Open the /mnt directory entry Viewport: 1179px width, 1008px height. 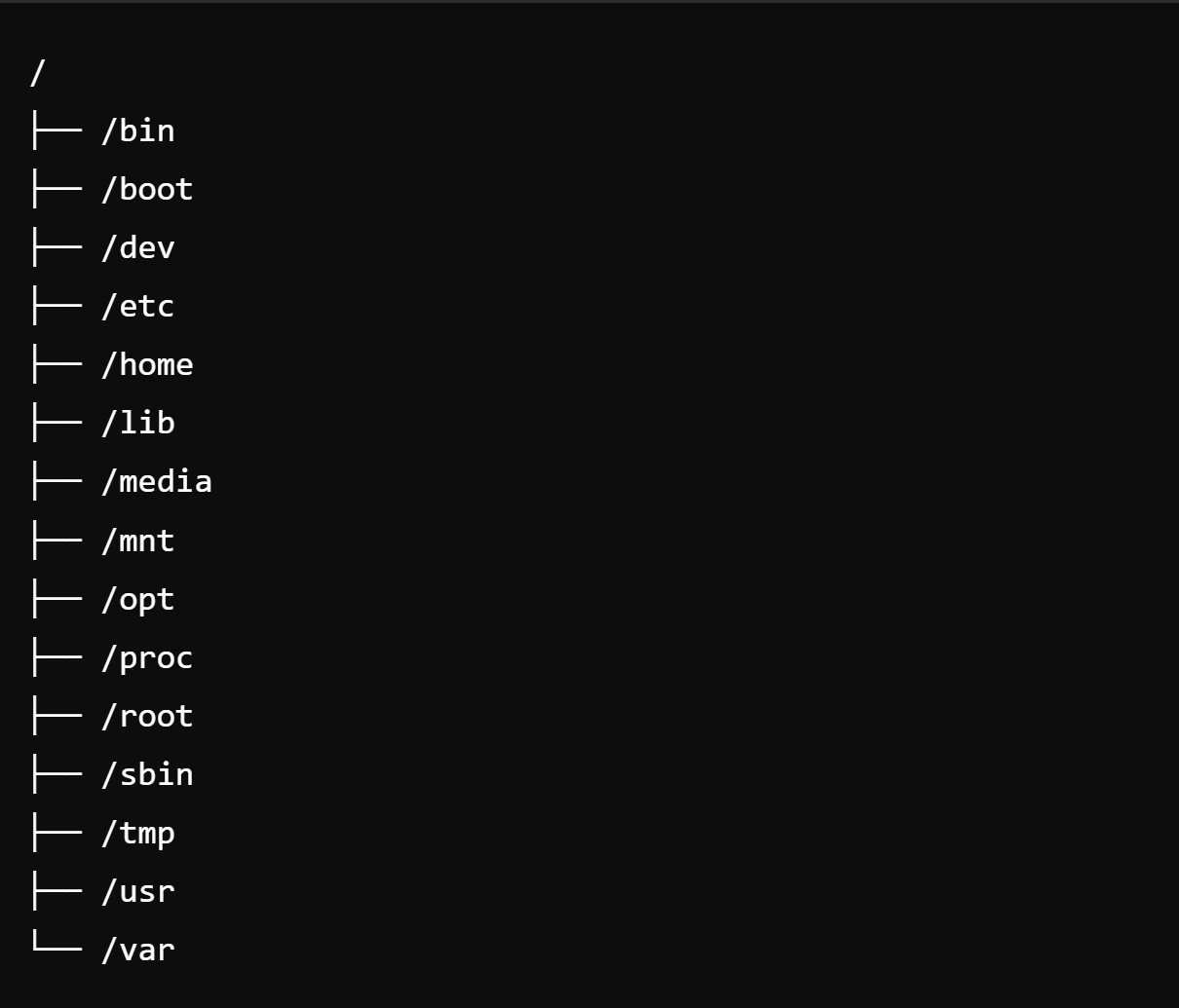tap(138, 541)
